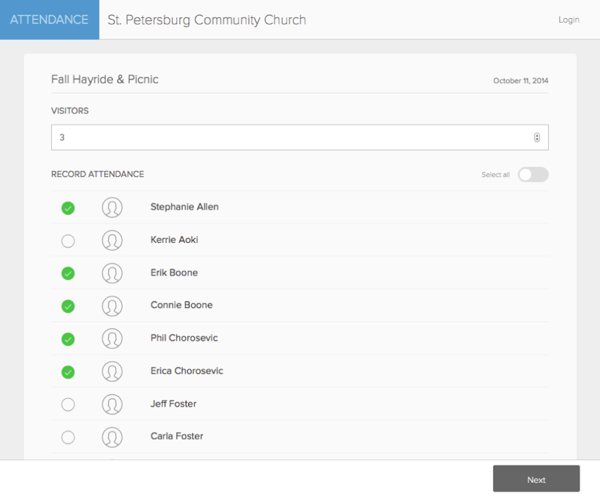Focus the Visitors count input field

[x=300, y=137]
